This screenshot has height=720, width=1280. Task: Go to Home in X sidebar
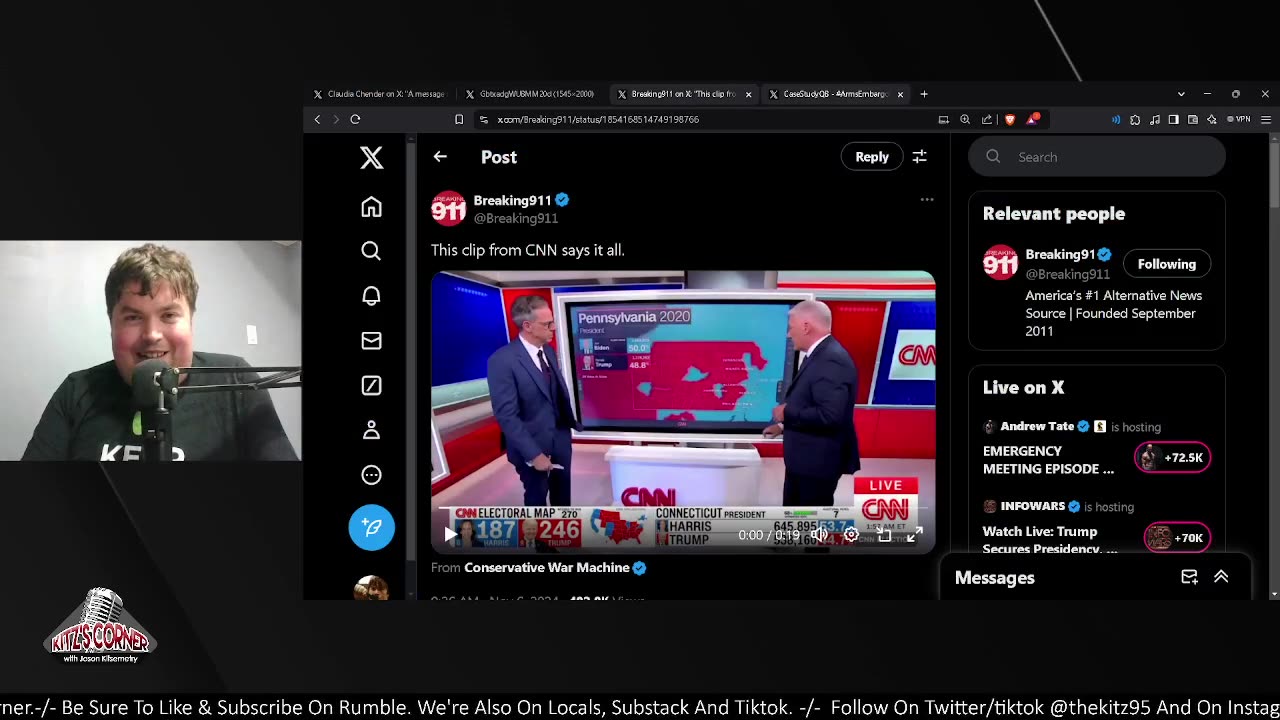coord(371,207)
